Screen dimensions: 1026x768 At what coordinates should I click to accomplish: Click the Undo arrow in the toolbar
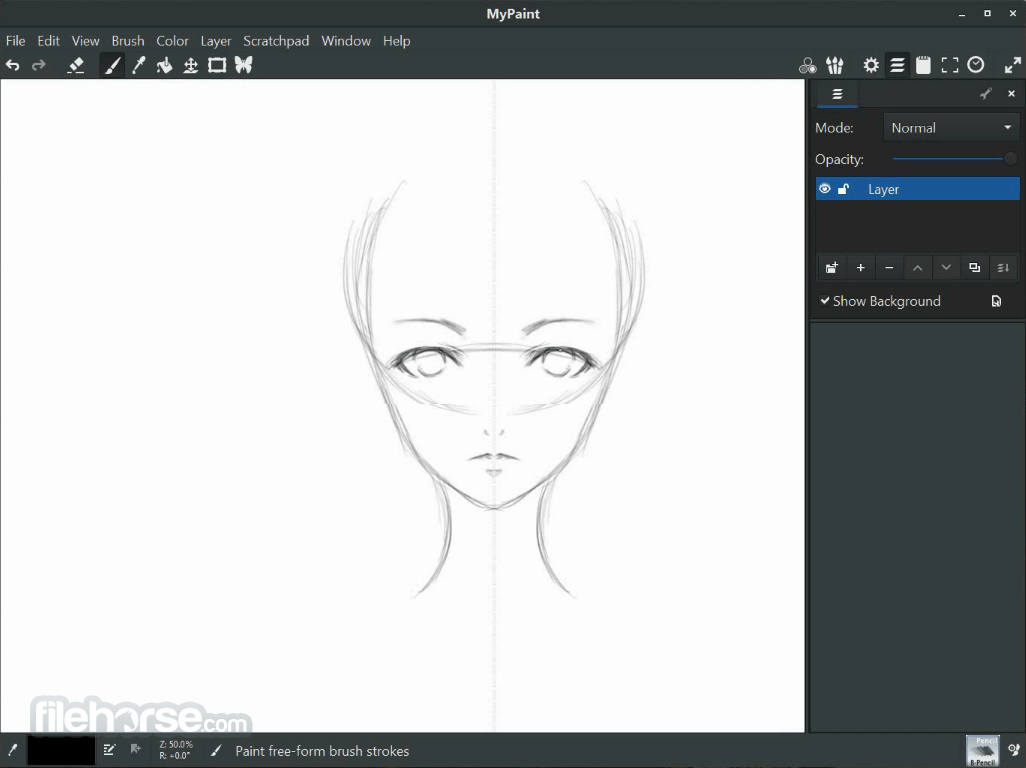(x=12, y=65)
